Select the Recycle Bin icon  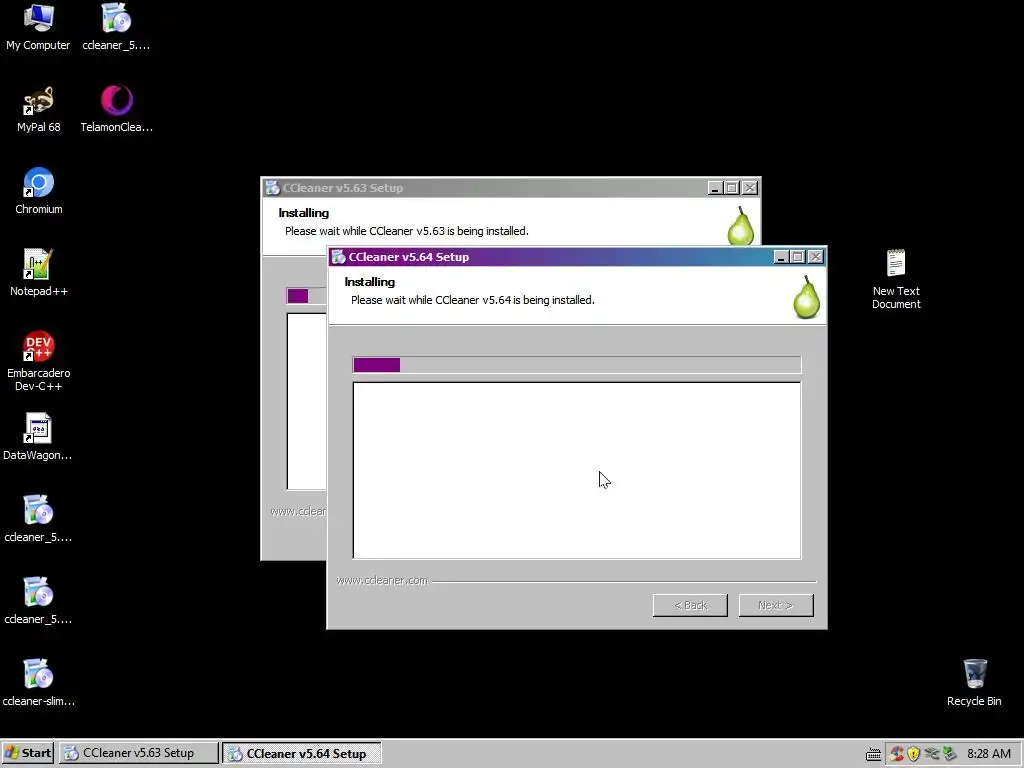coord(974,674)
